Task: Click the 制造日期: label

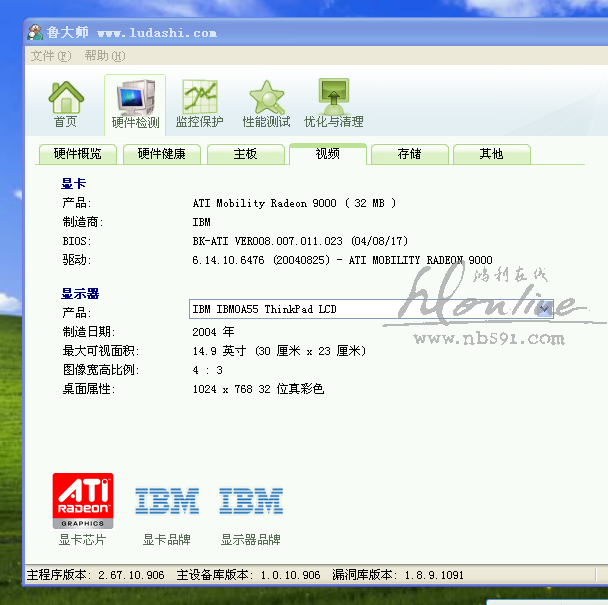Action: coord(89,332)
